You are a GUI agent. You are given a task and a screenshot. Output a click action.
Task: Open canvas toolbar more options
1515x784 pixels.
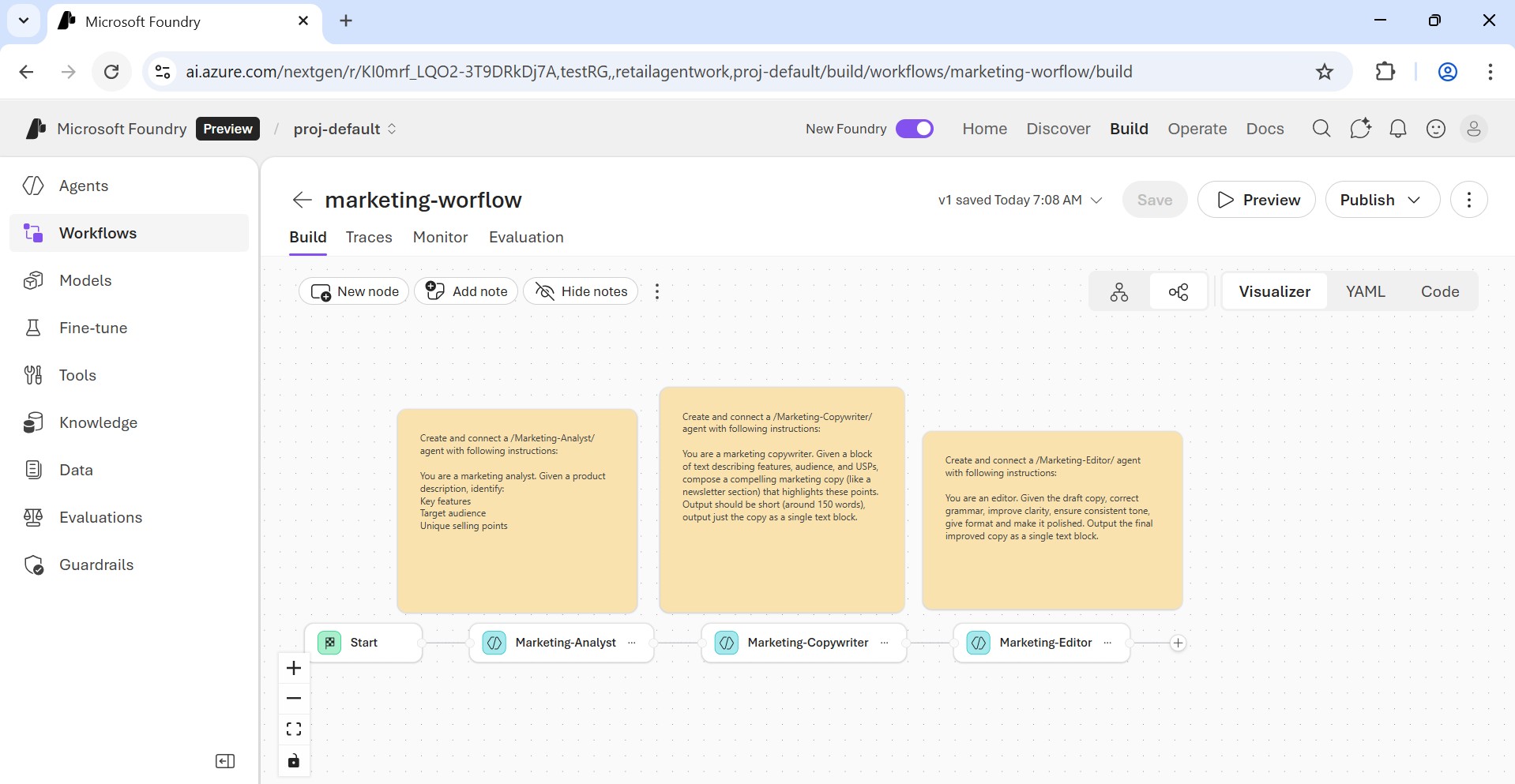(657, 291)
